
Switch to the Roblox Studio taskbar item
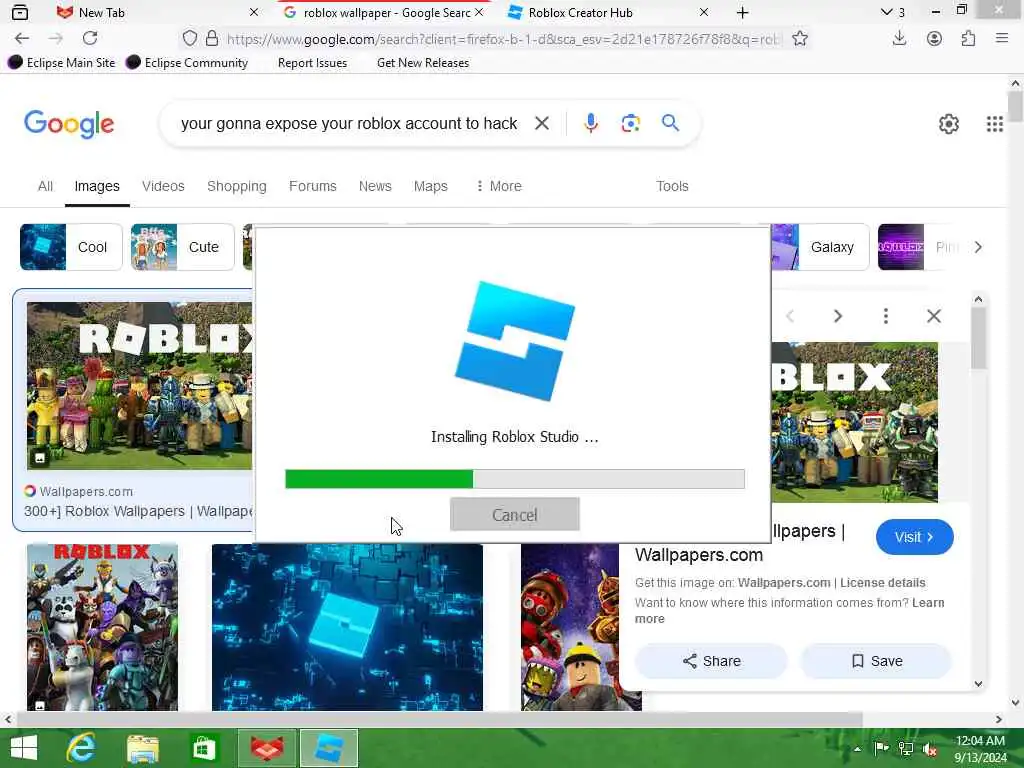(x=328, y=748)
